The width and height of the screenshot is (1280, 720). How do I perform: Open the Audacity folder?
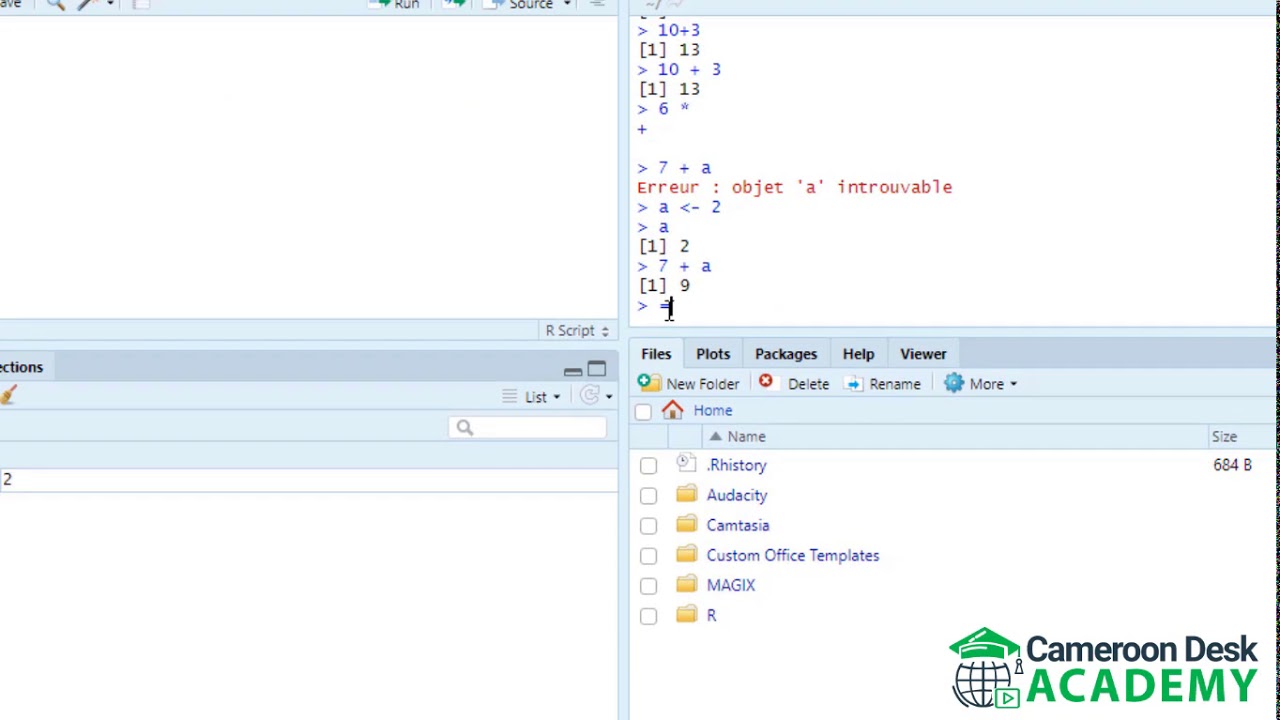coord(737,495)
